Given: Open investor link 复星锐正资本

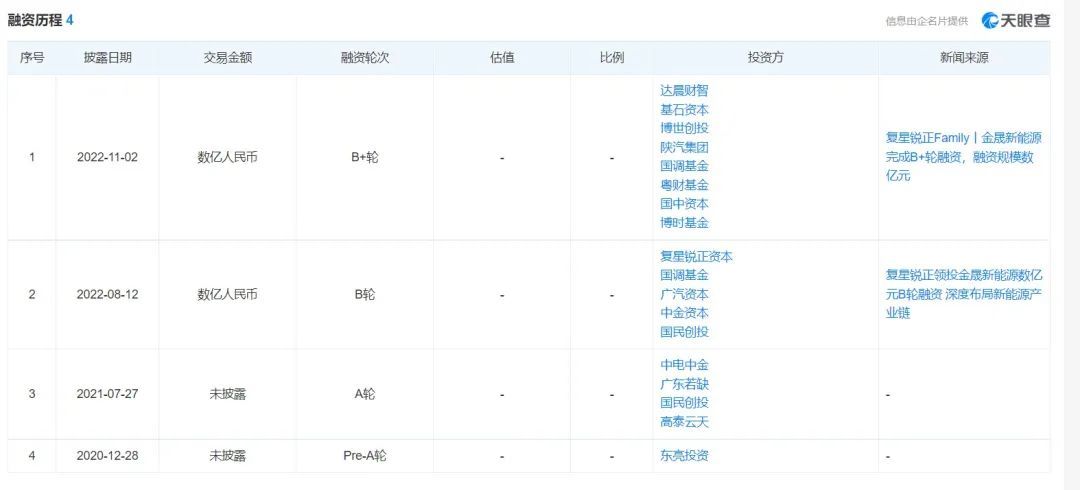Looking at the screenshot, I should click(696, 256).
